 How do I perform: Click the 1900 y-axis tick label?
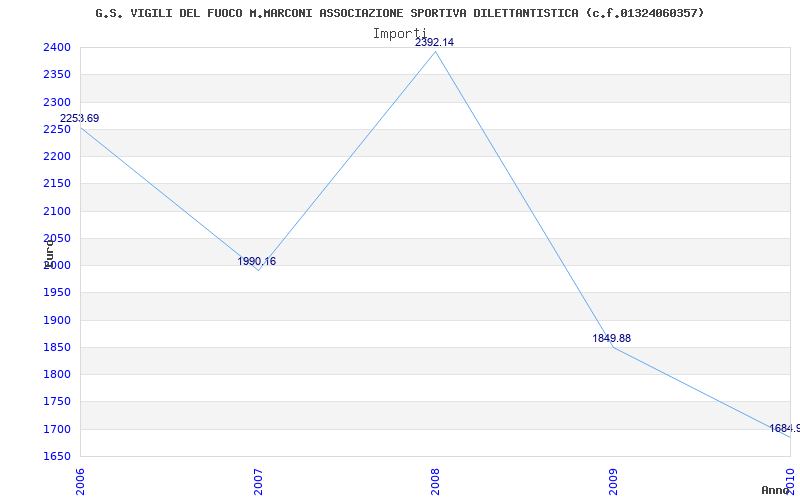pos(58,320)
